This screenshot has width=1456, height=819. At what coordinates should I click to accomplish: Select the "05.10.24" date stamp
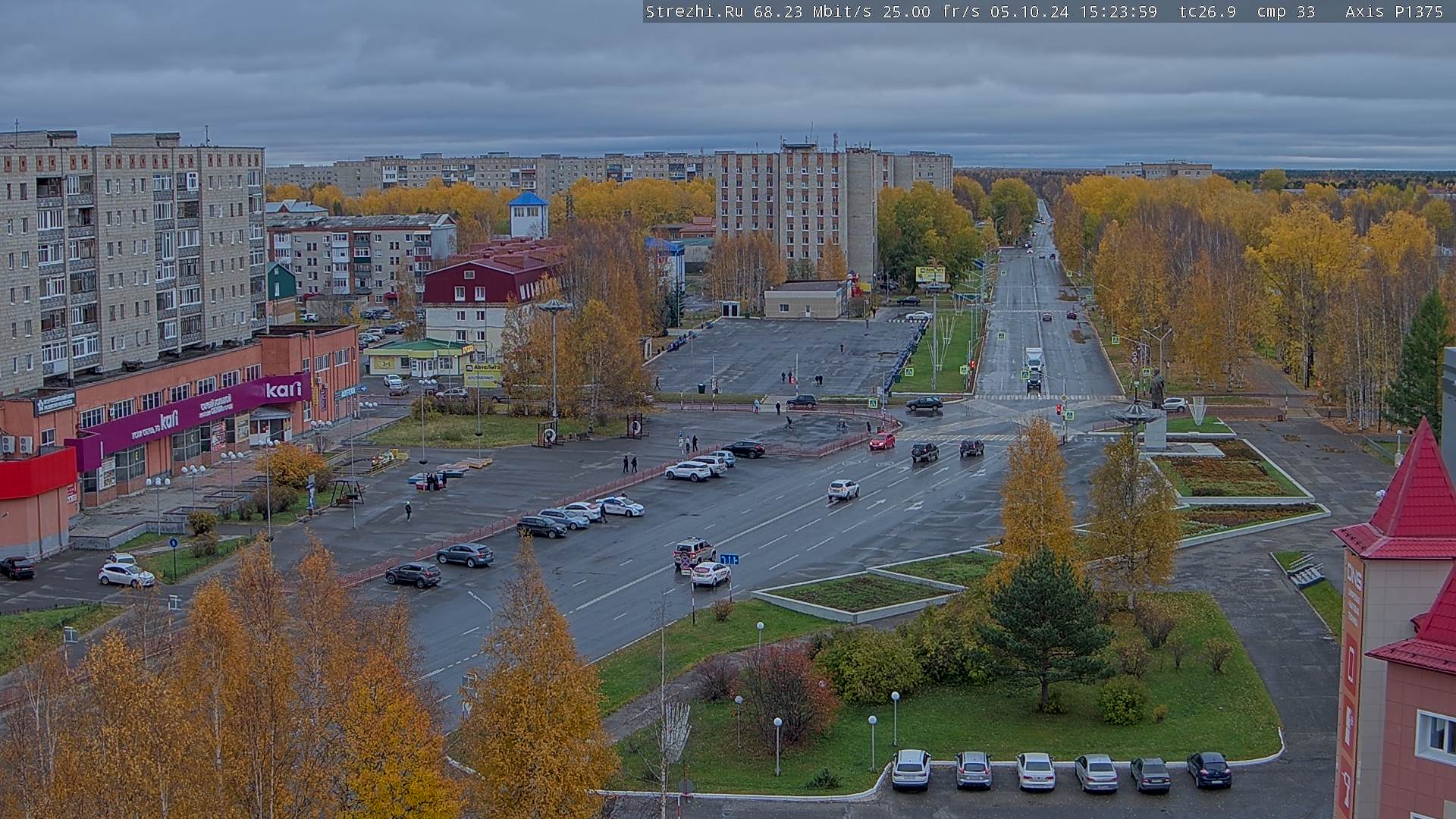pos(1029,11)
